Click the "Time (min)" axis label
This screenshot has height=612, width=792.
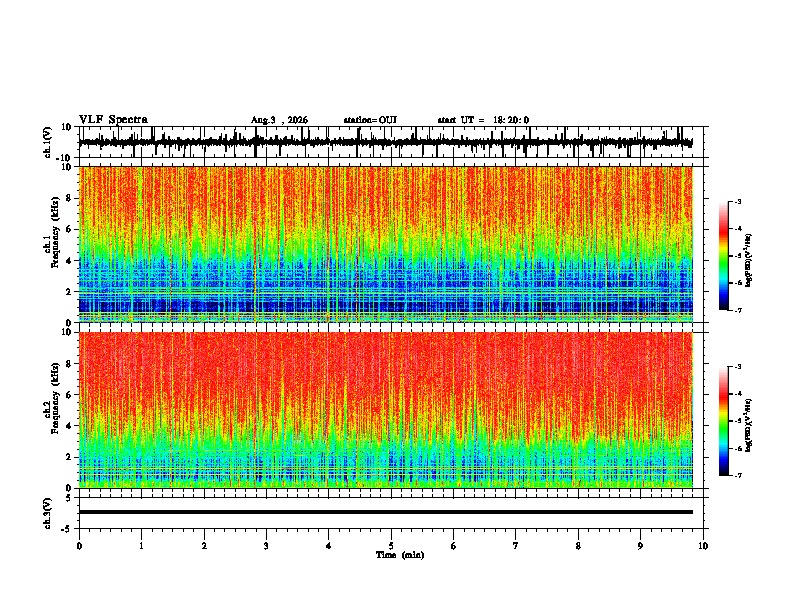coord(400,555)
